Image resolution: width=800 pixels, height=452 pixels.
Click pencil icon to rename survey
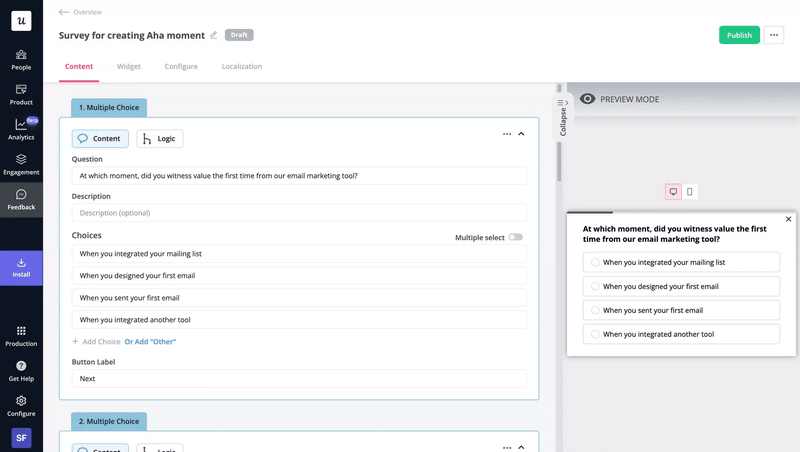tap(213, 35)
